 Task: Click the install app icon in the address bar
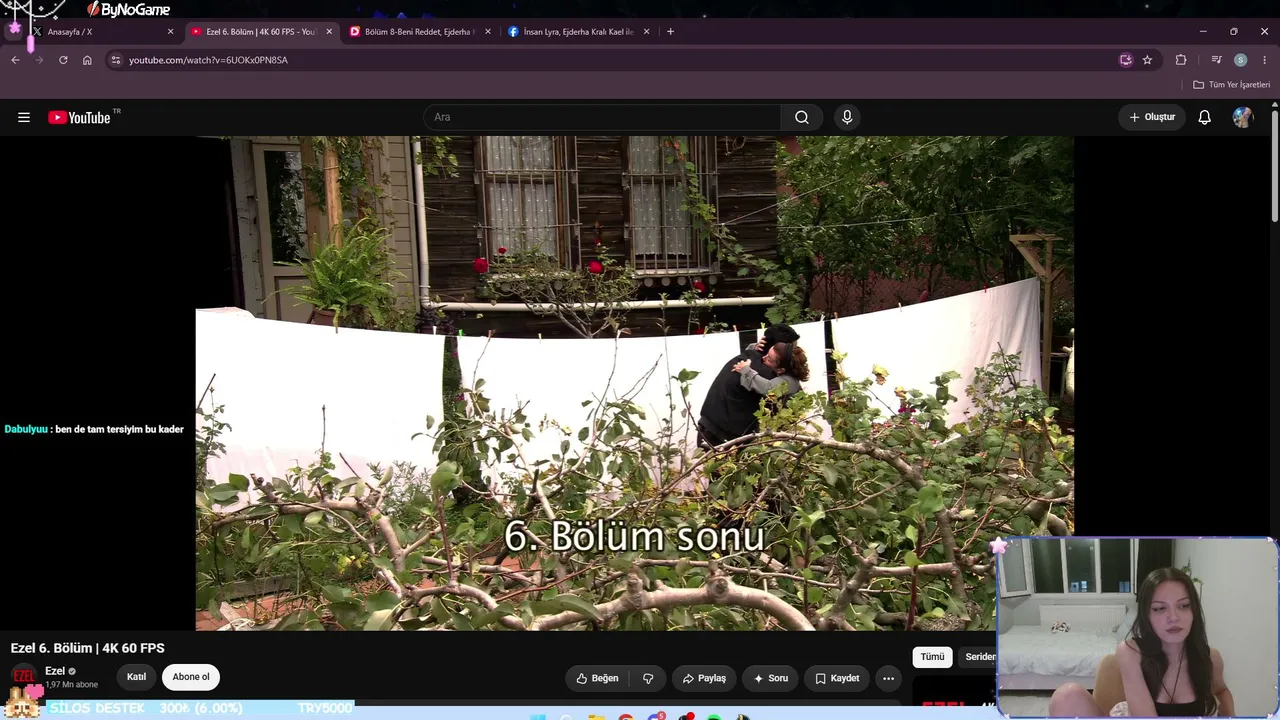coord(1126,60)
